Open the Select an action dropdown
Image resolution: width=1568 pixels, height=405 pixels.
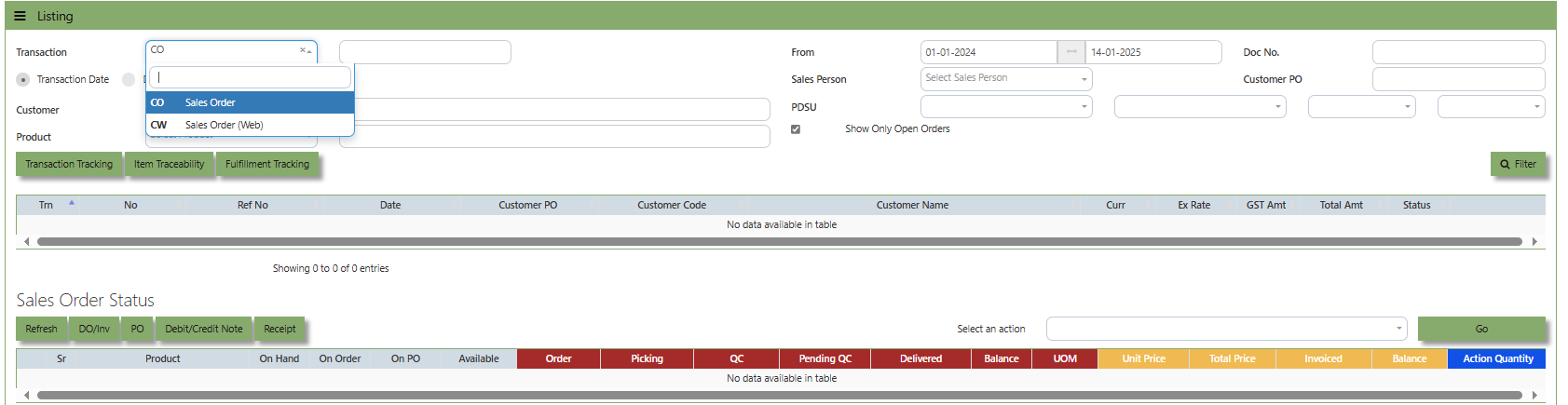[x=1226, y=329]
